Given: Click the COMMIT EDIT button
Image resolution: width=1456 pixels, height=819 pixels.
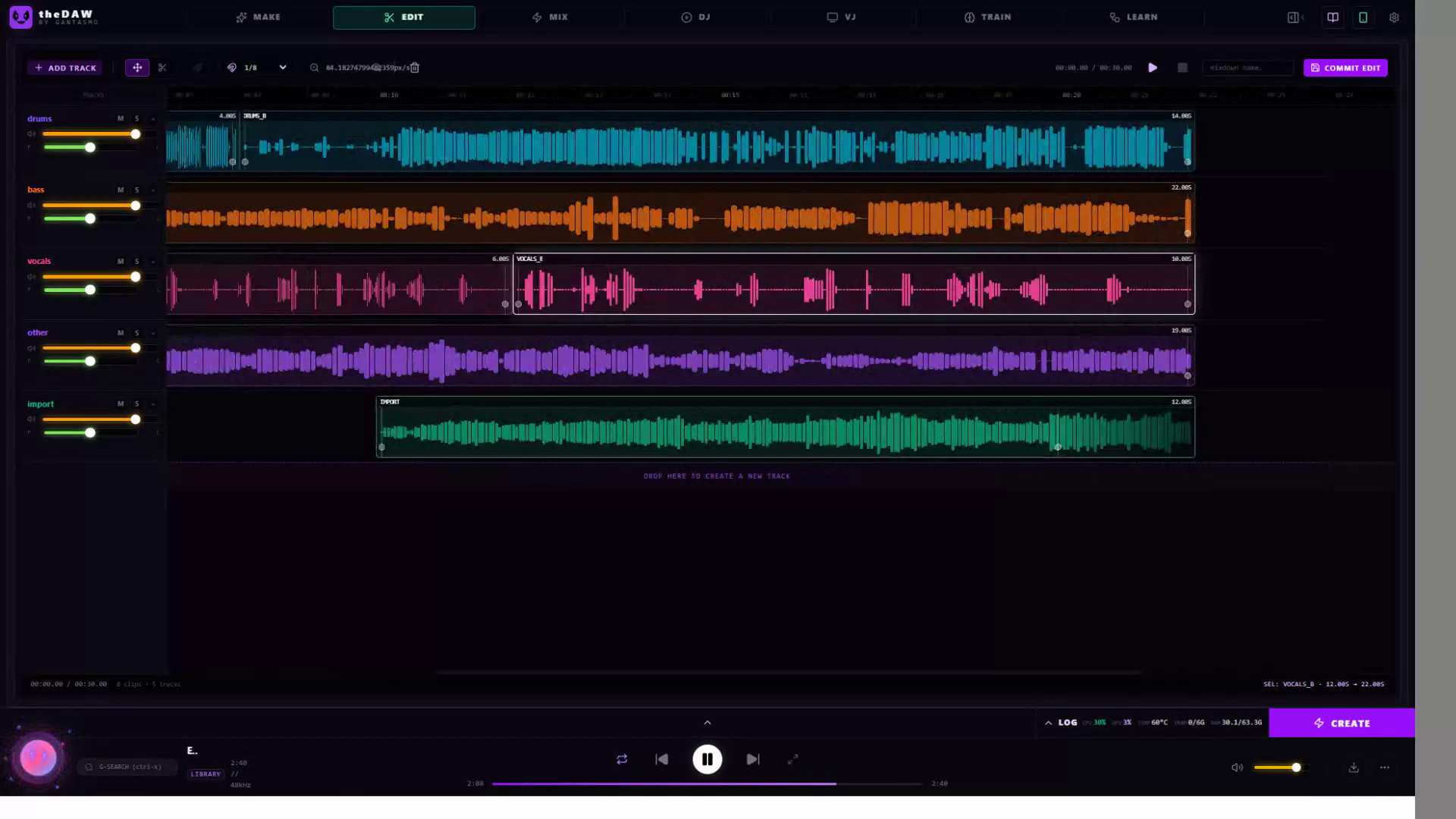Looking at the screenshot, I should point(1345,67).
